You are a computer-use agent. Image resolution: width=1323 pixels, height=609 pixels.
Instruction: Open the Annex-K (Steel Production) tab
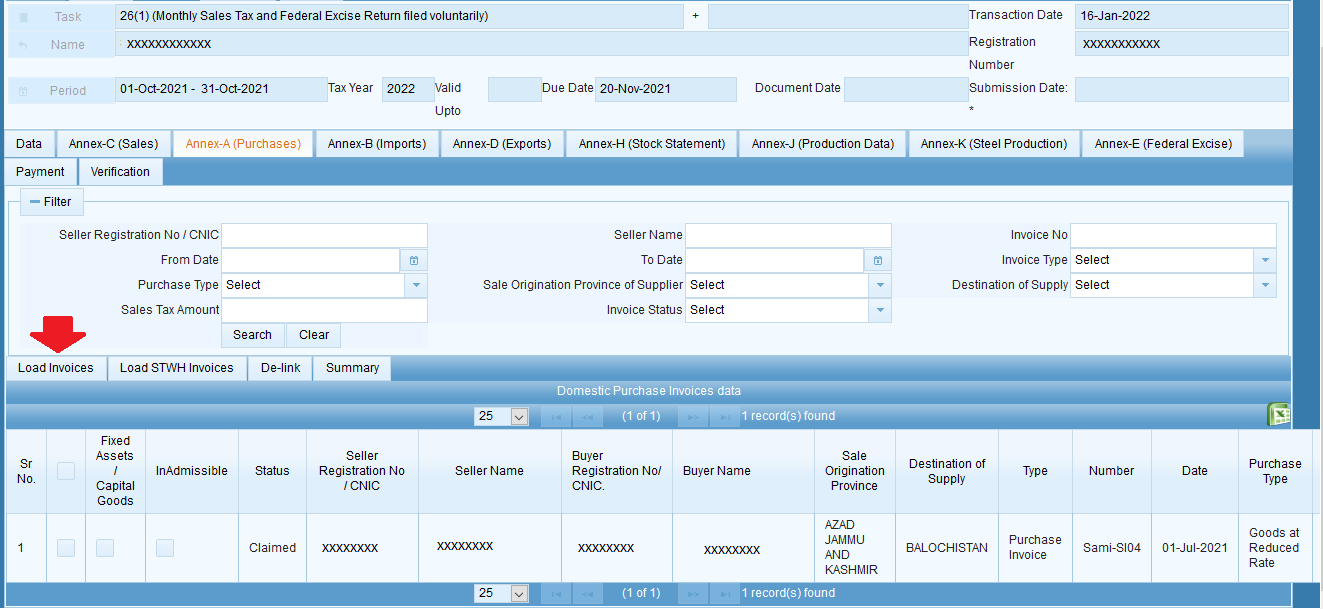994,144
